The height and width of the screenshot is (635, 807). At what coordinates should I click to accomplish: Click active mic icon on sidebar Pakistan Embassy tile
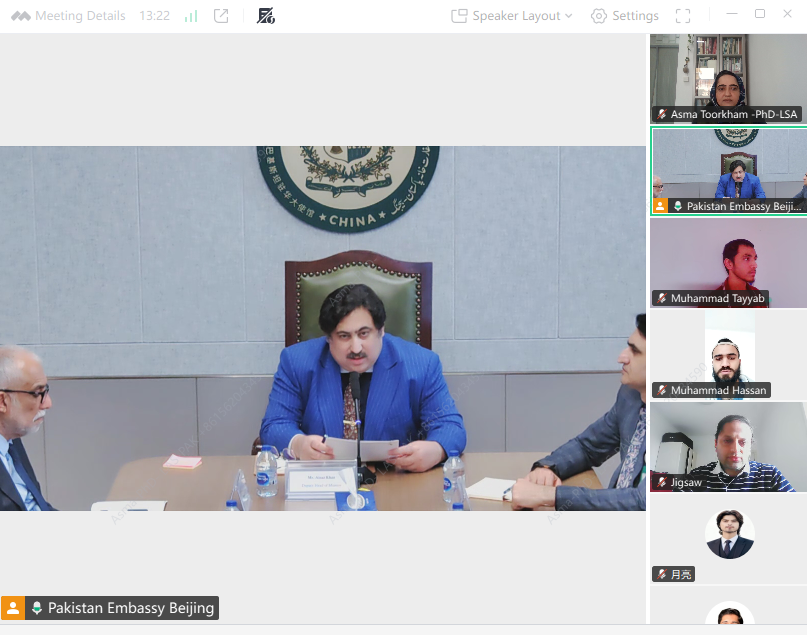(x=678, y=206)
